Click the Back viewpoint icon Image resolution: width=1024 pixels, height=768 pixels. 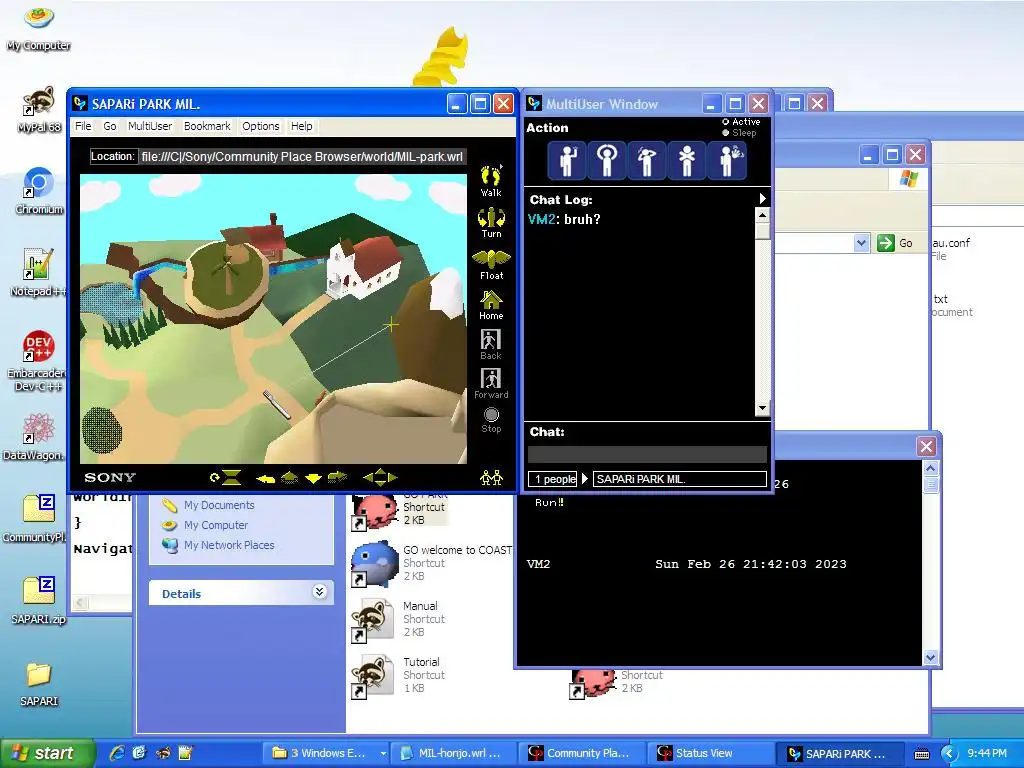point(491,345)
